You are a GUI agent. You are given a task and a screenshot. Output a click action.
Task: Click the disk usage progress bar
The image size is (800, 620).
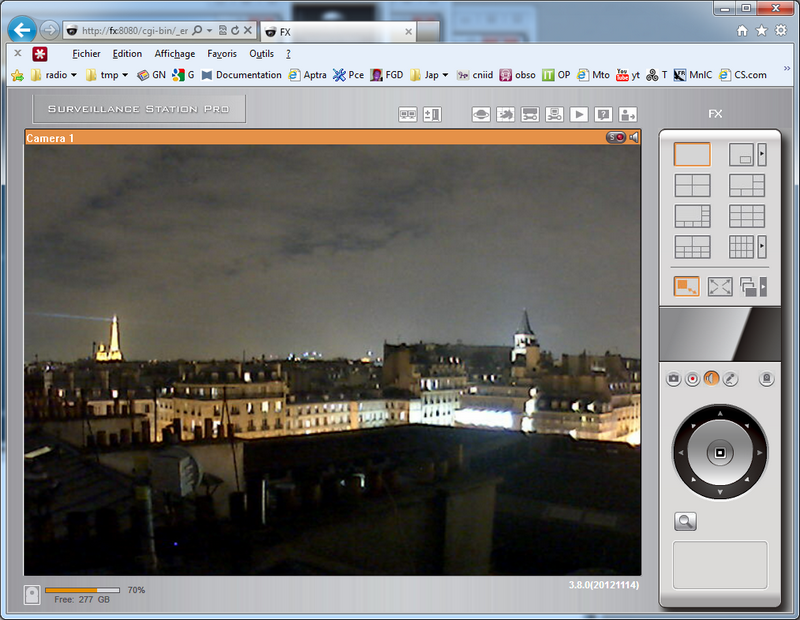[x=82, y=590]
